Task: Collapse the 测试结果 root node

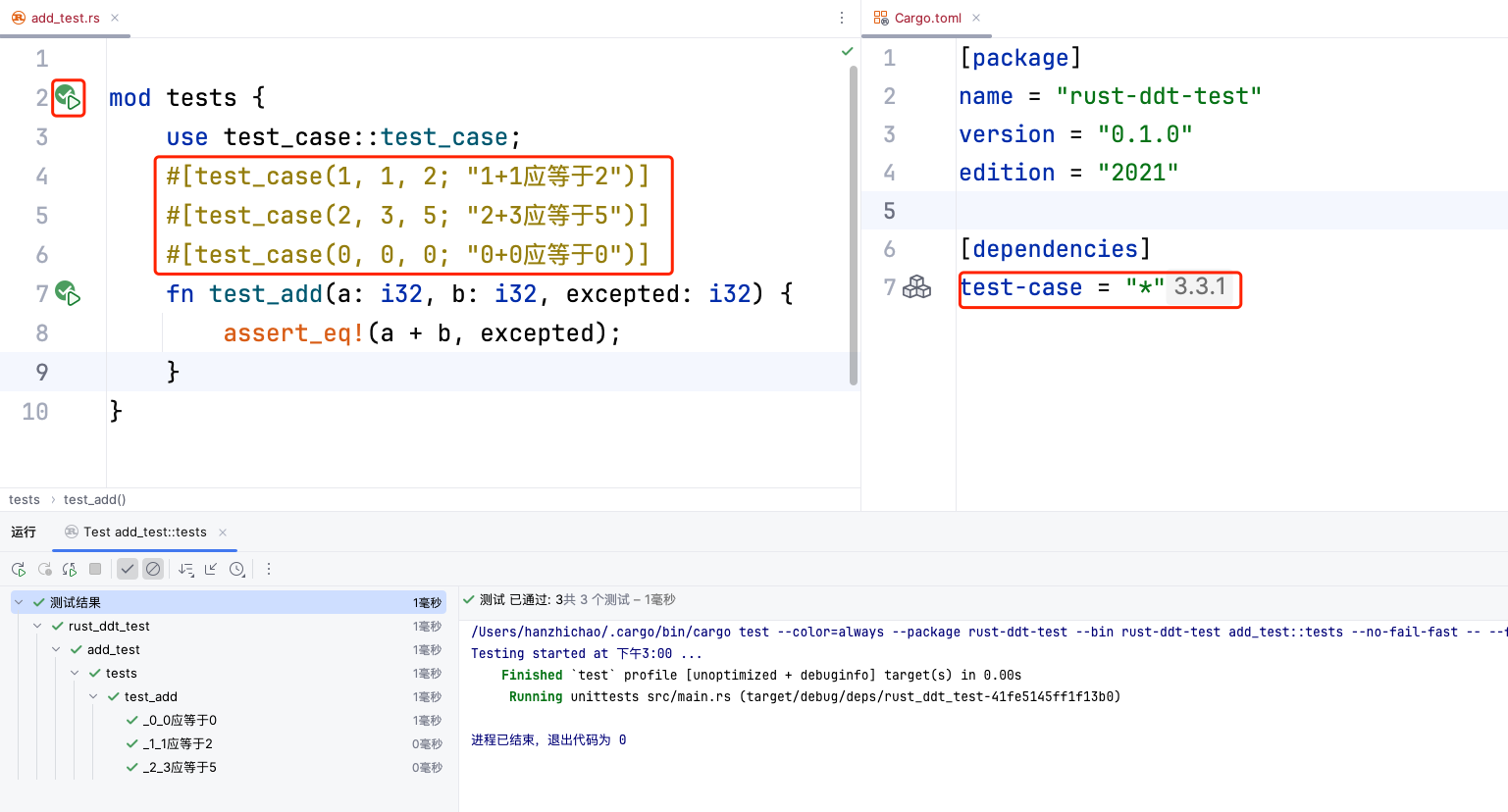Action: (x=19, y=602)
